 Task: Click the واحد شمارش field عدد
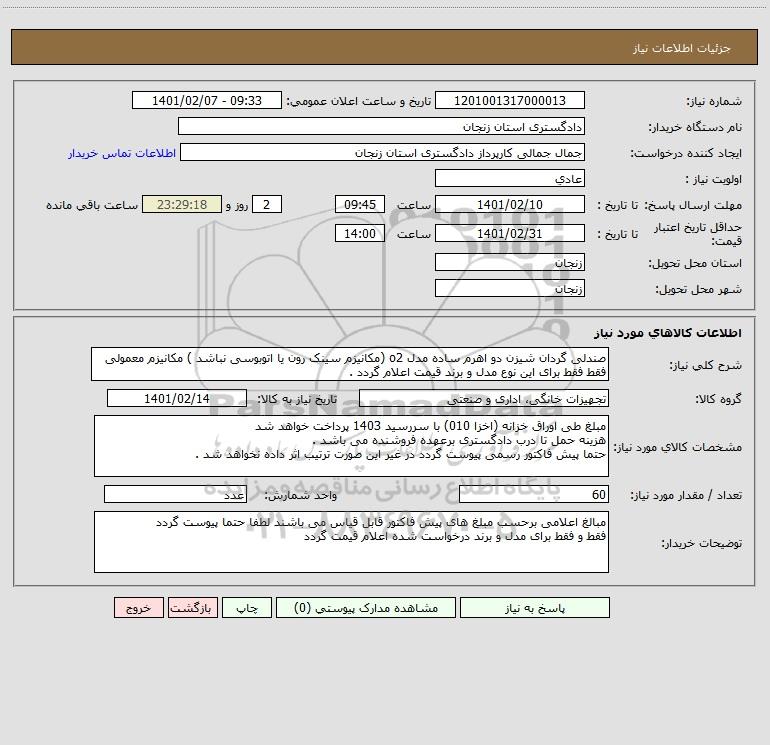pyautogui.click(x=175, y=495)
